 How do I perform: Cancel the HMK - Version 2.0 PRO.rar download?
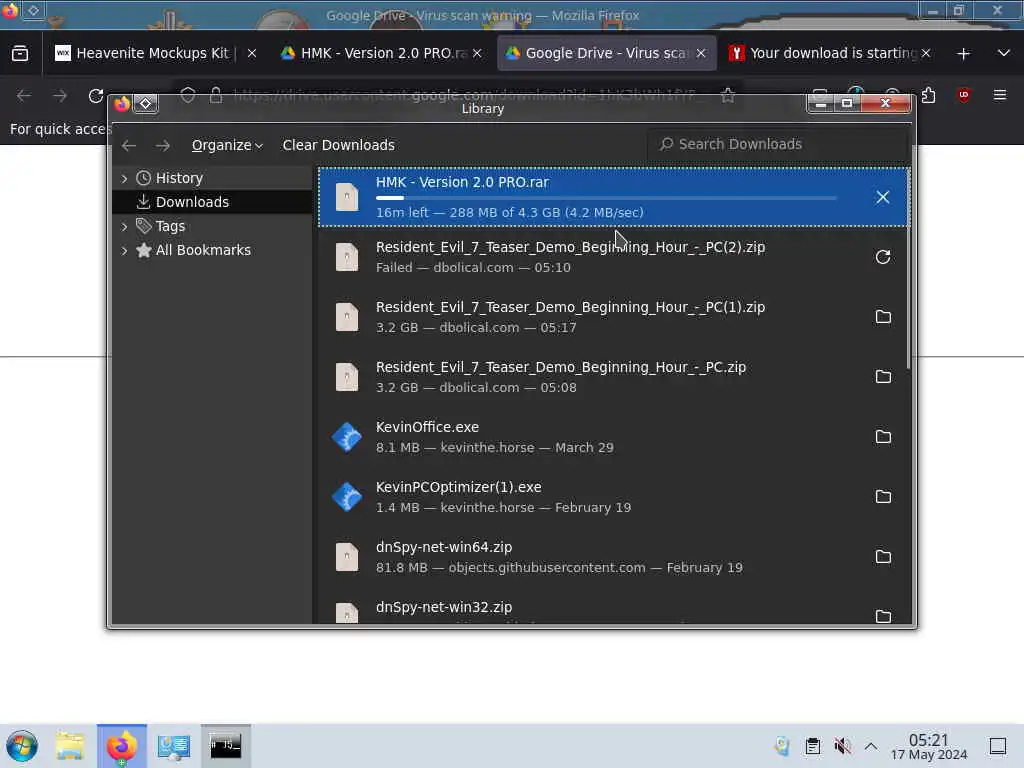point(882,197)
